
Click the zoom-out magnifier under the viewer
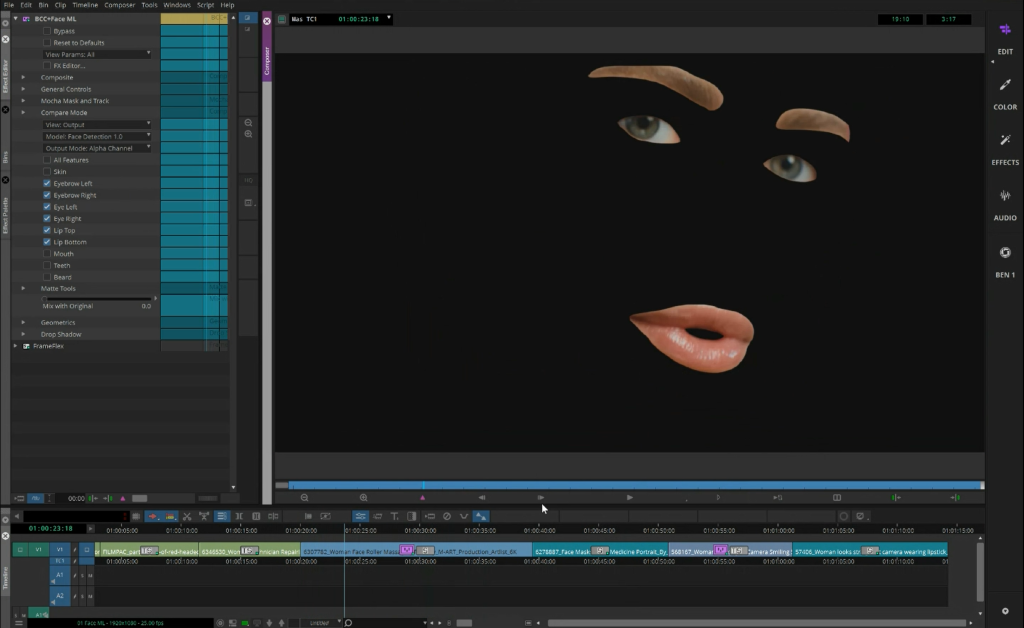[x=304, y=497]
